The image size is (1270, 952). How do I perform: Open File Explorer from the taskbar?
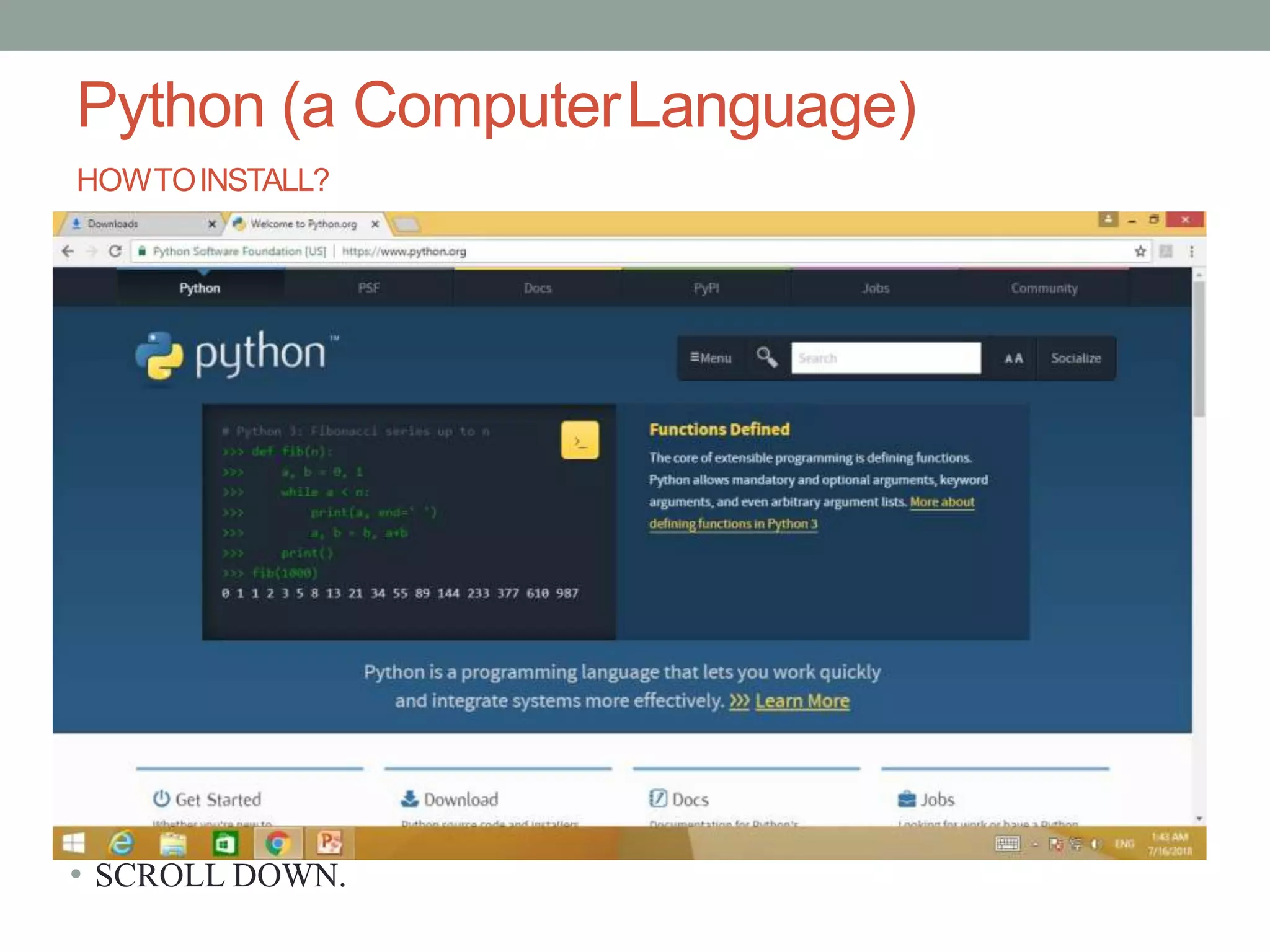(x=173, y=844)
